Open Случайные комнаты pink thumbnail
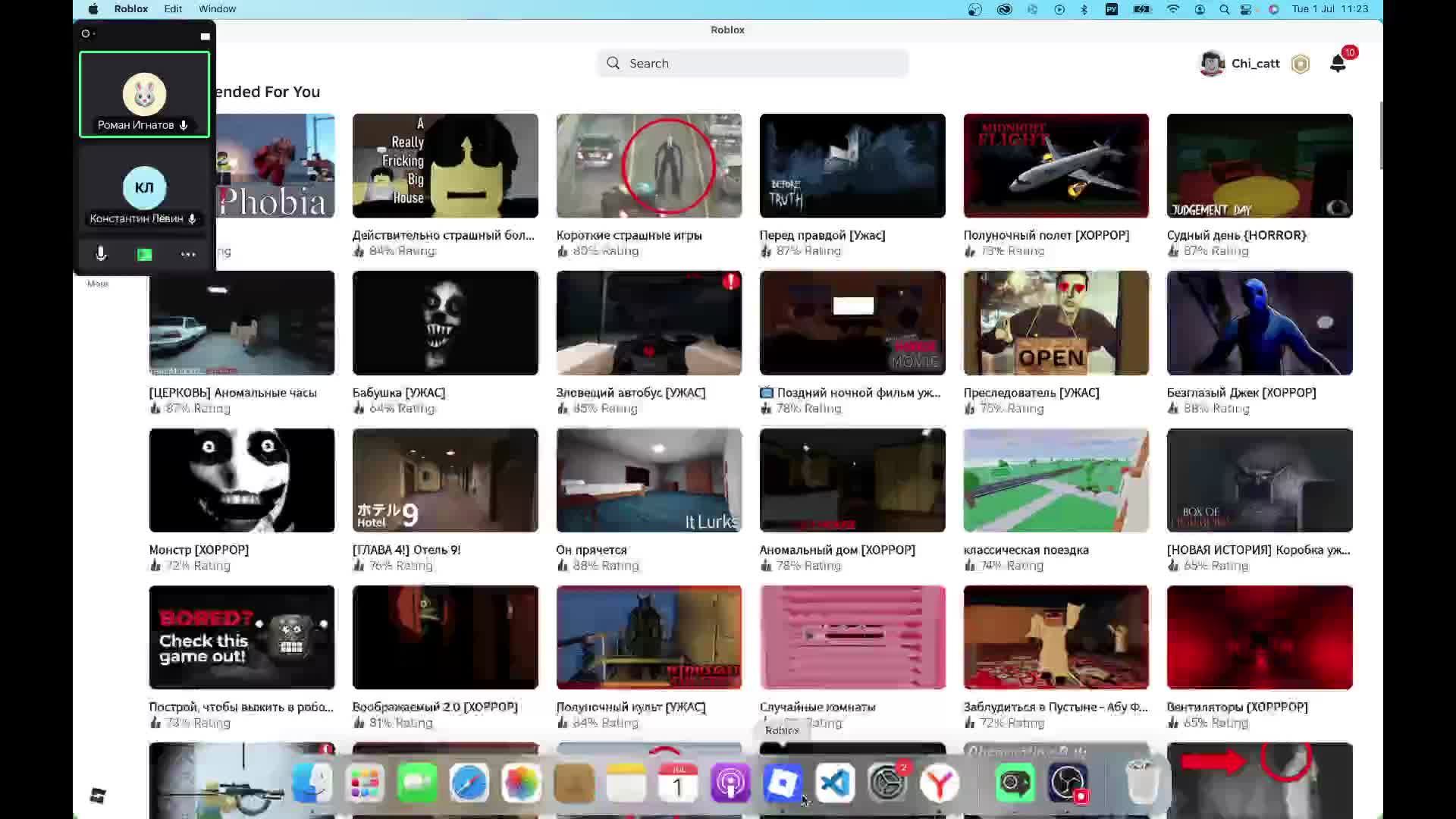1456x819 pixels. click(x=852, y=638)
